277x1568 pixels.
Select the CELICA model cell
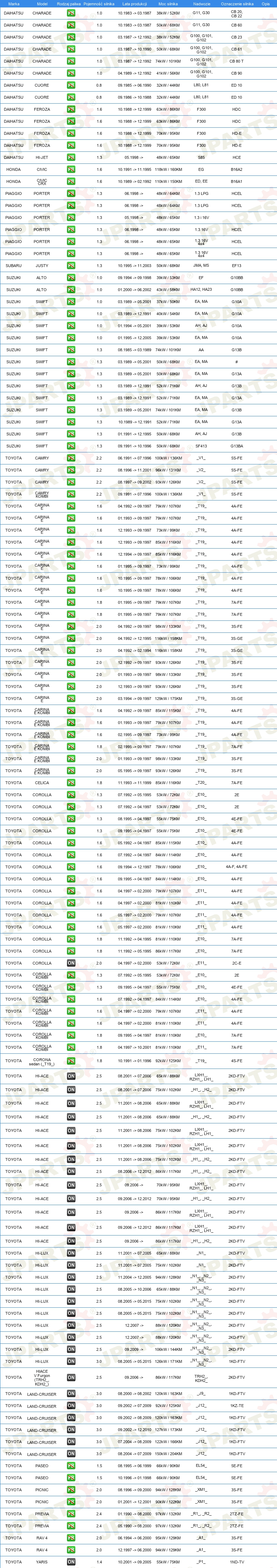(42, 783)
